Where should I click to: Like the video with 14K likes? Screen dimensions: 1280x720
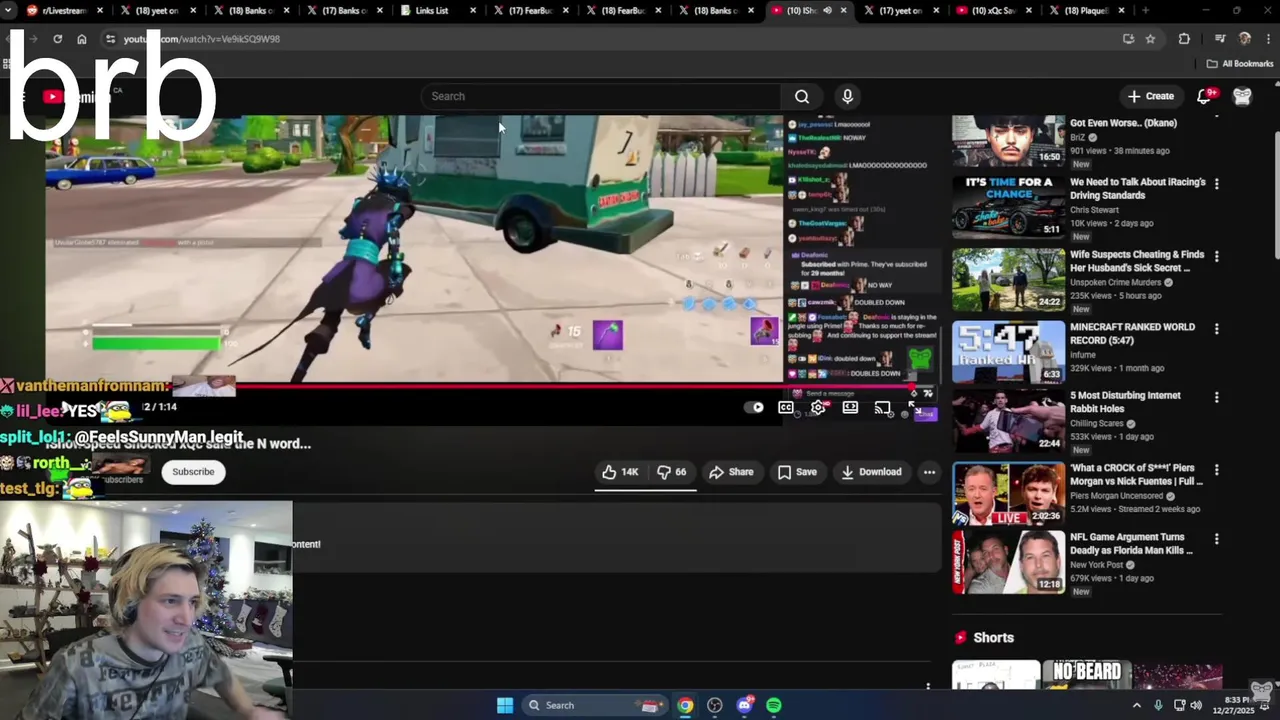click(620, 472)
